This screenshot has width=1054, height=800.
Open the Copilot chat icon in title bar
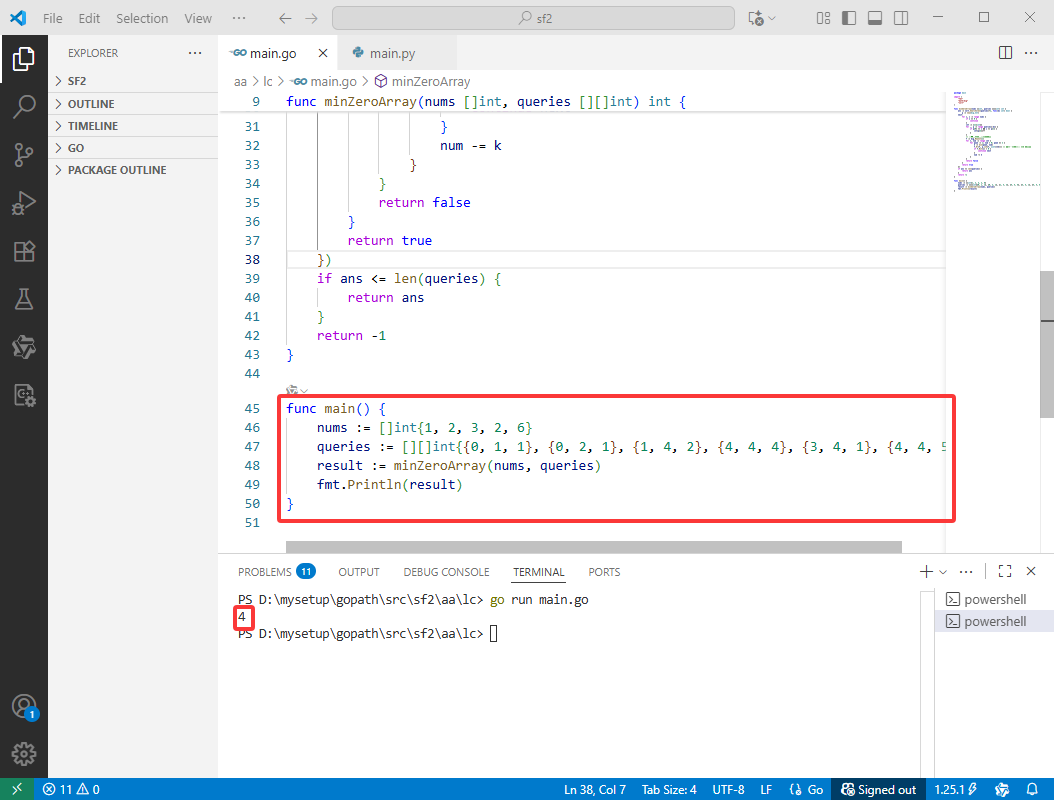tap(756, 18)
